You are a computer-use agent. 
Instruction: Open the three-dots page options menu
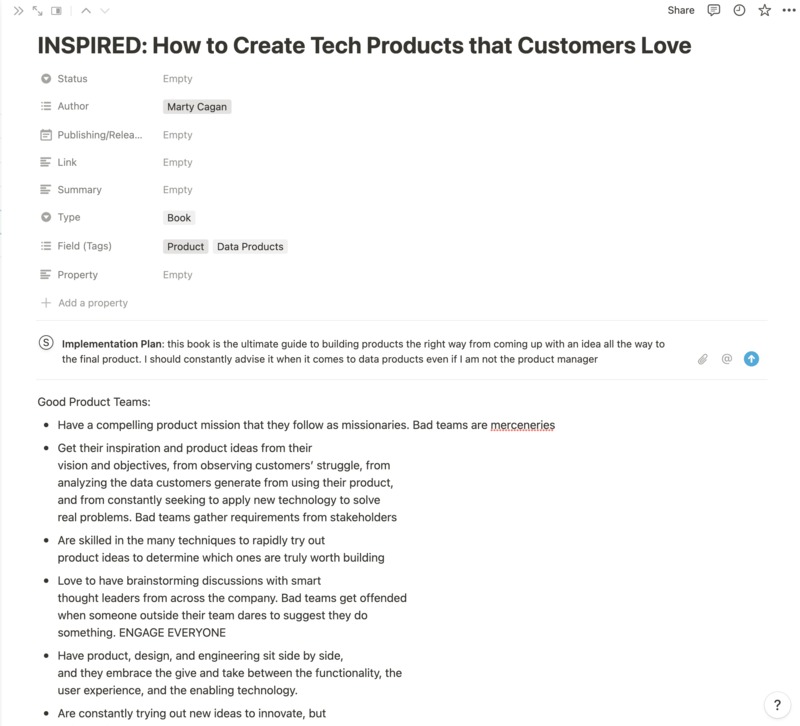click(789, 10)
